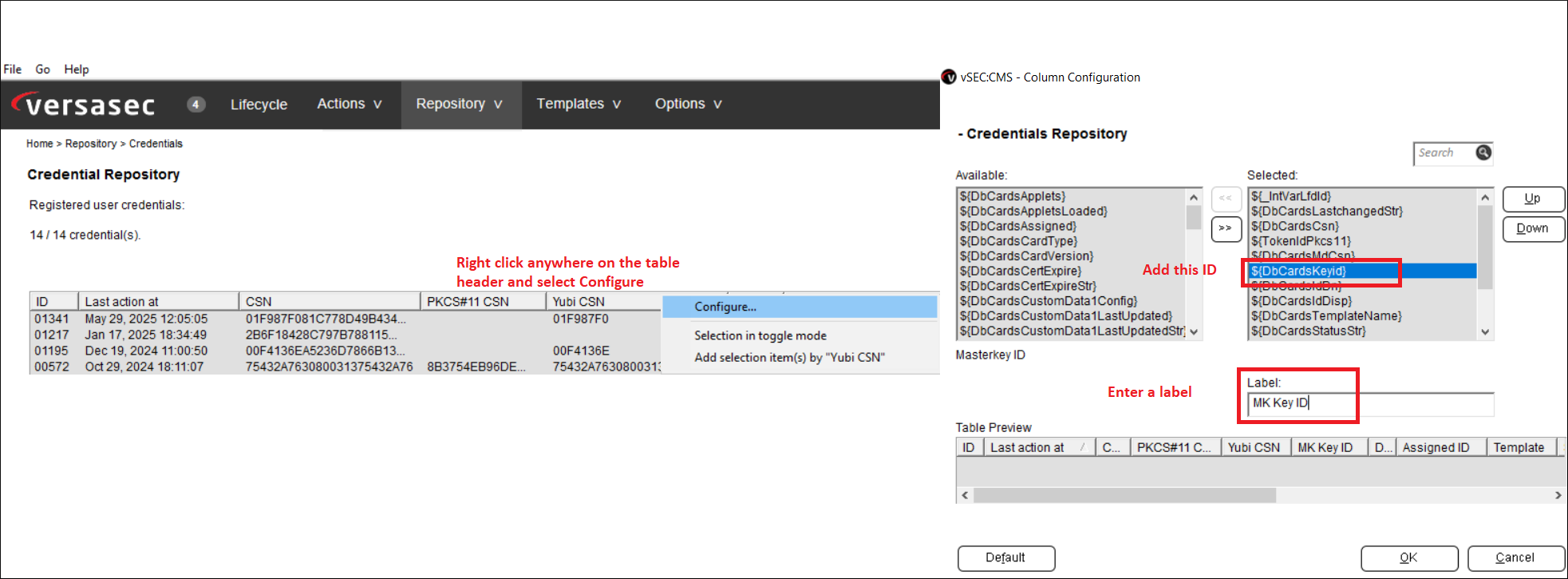Click in the Search field
The image size is (1568, 579).
pyautogui.click(x=1444, y=153)
